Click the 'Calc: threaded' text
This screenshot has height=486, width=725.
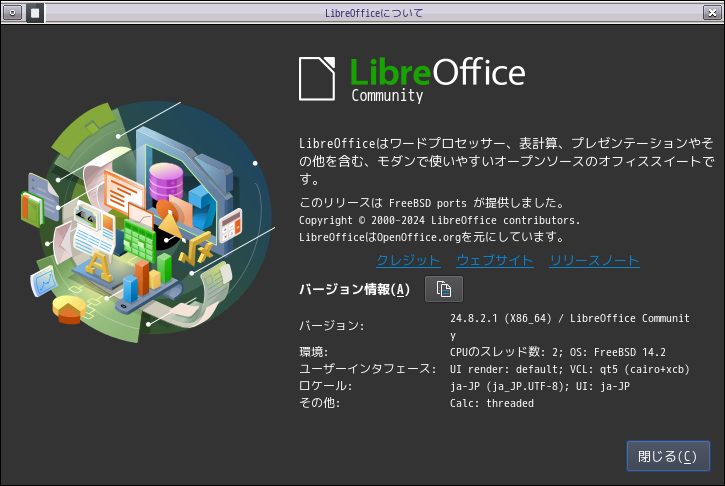(x=492, y=403)
